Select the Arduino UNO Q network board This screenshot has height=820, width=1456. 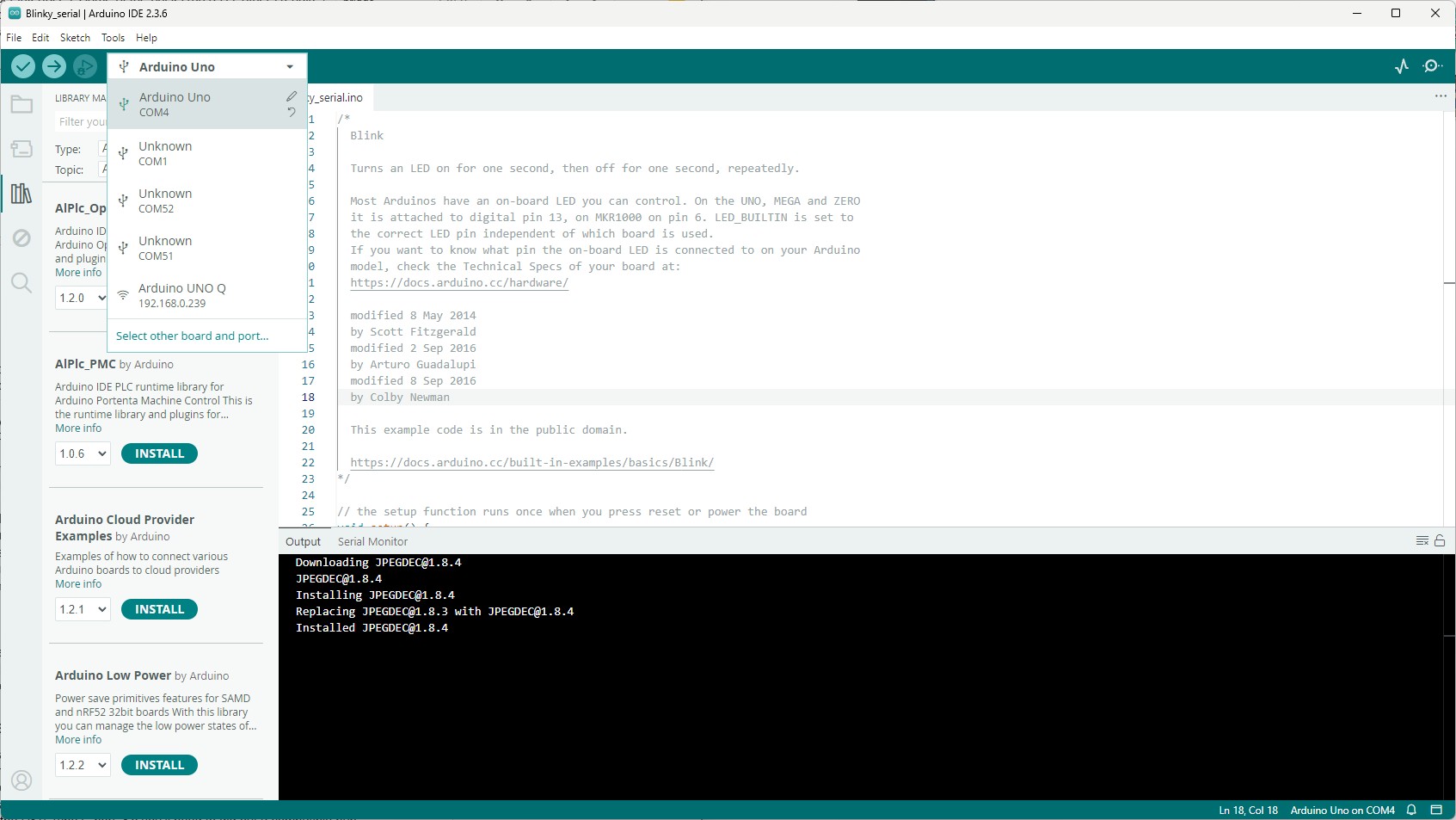point(181,294)
